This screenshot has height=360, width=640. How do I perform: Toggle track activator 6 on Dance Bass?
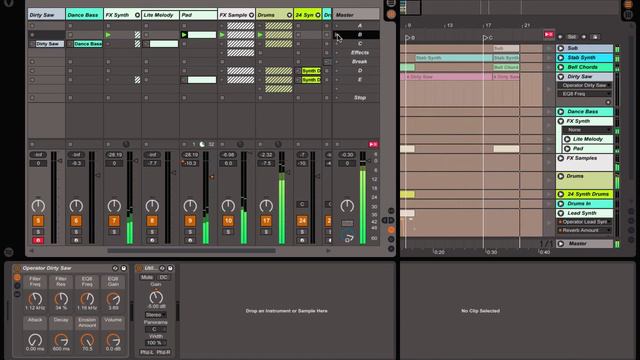tap(76, 221)
